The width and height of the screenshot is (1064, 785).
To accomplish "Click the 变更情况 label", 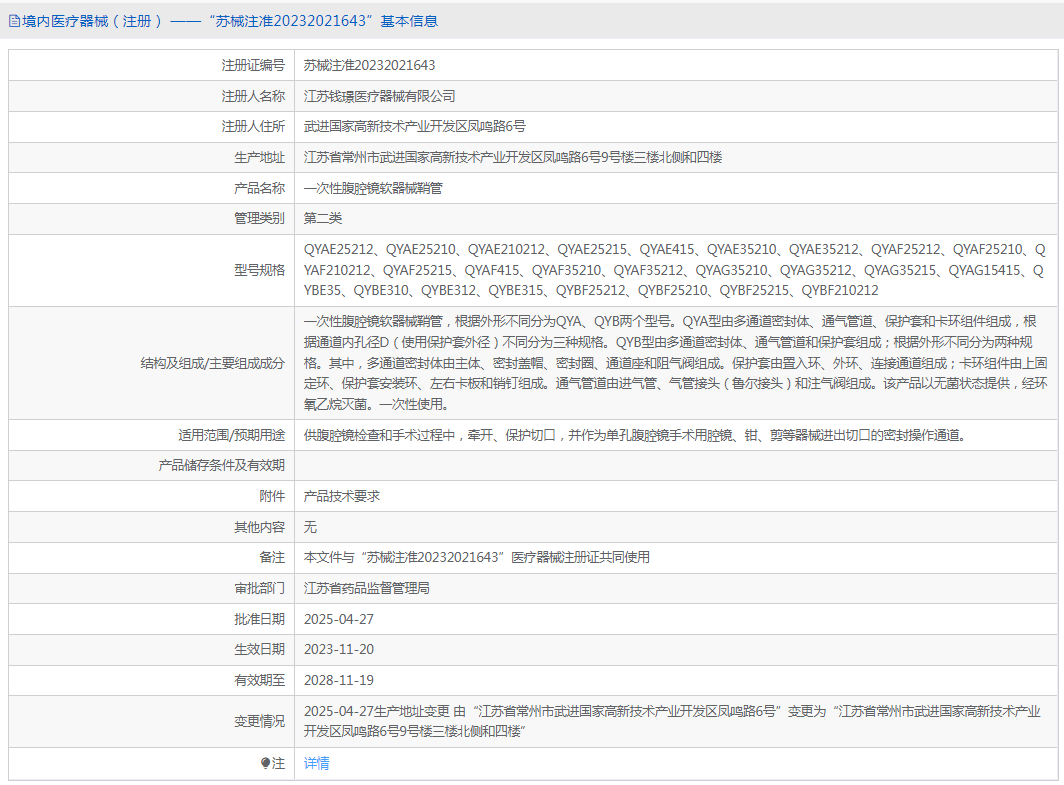I will 259,721.
